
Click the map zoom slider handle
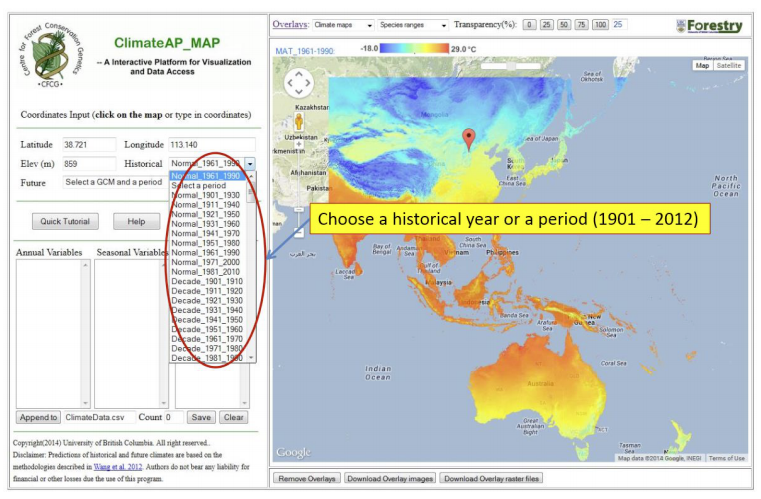299,210
